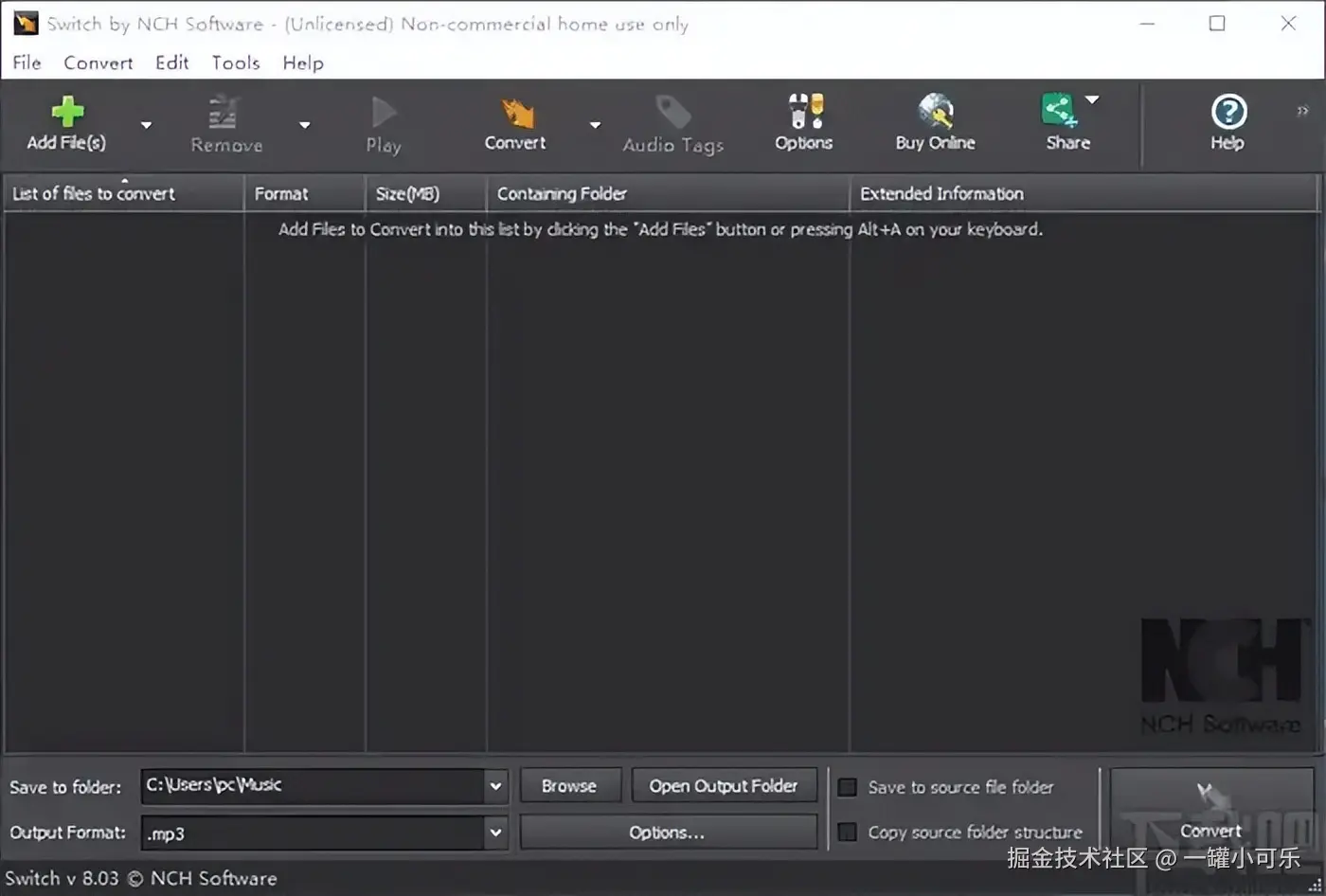Click the Play toolbar button
This screenshot has width=1326, height=896.
click(384, 124)
